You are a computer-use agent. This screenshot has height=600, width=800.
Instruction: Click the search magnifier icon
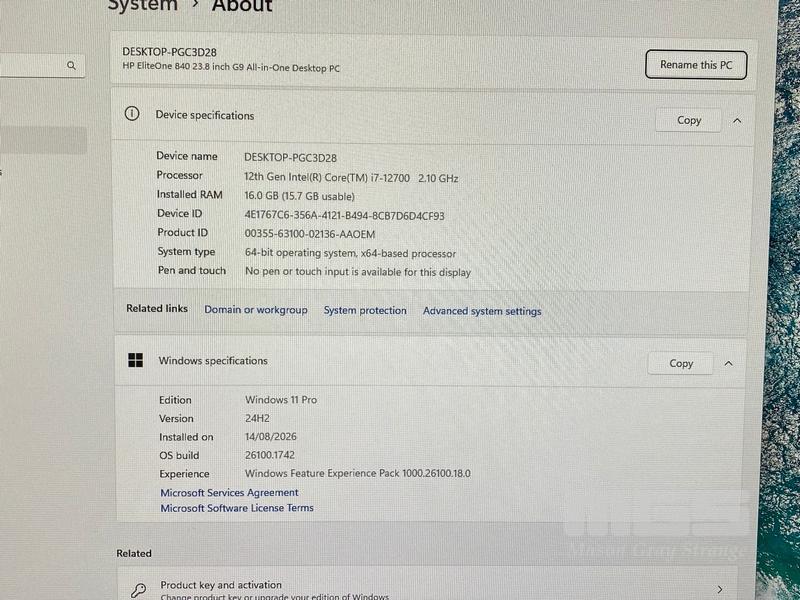[x=71, y=65]
